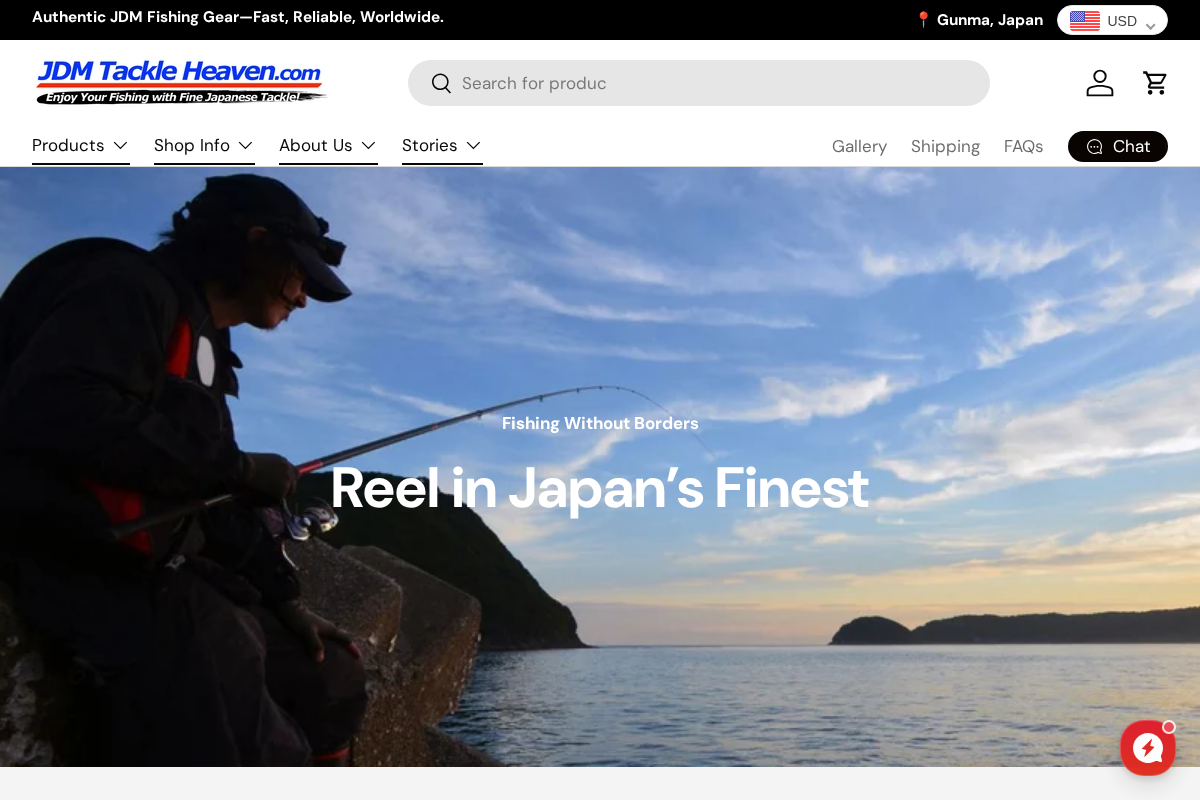Viewport: 1200px width, 800px height.
Task: Open the Shipping page link
Action: [x=945, y=146]
